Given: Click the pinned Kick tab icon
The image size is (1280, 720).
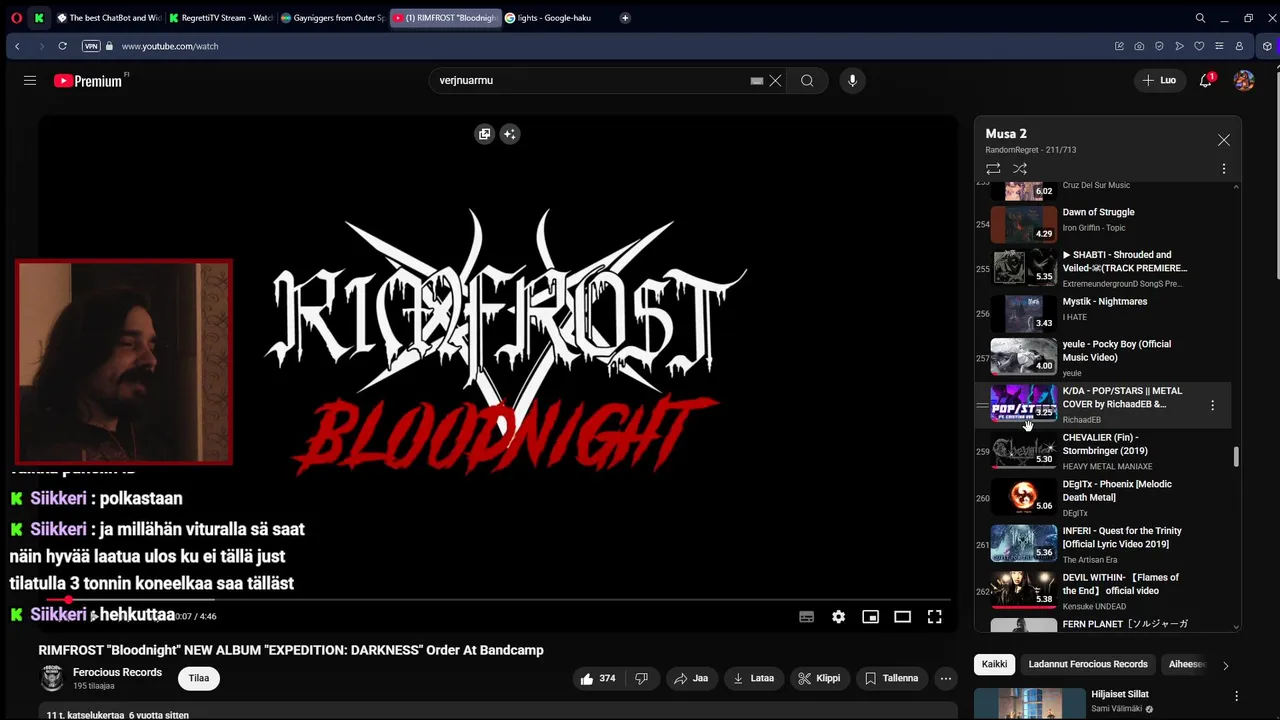Looking at the screenshot, I should (x=39, y=18).
